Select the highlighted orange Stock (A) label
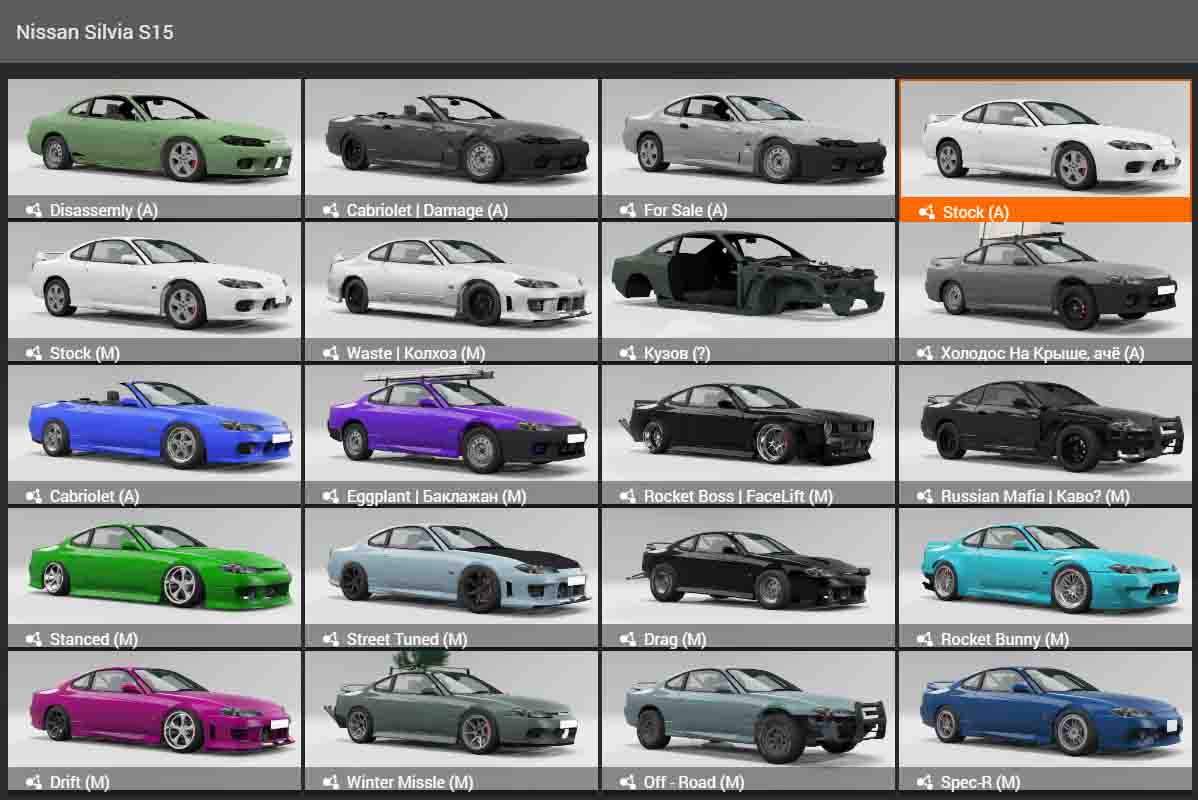The width and height of the screenshot is (1198, 800). (975, 211)
